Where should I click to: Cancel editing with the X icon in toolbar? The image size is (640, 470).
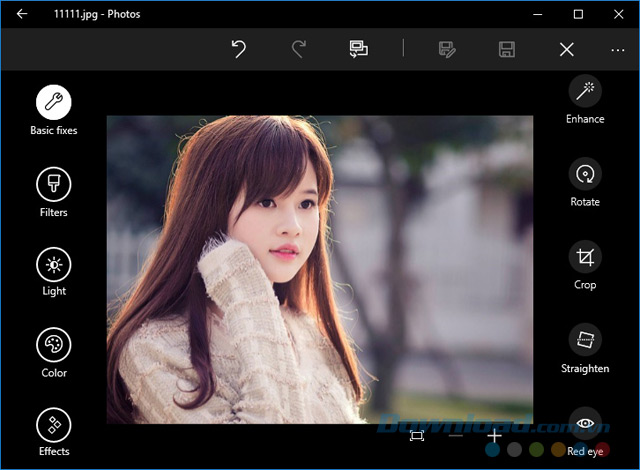567,50
